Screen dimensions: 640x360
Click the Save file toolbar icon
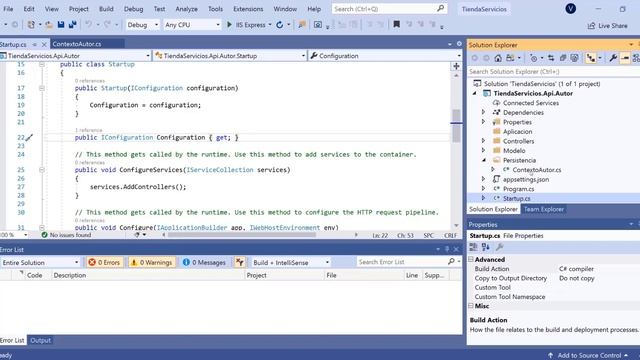(61, 25)
